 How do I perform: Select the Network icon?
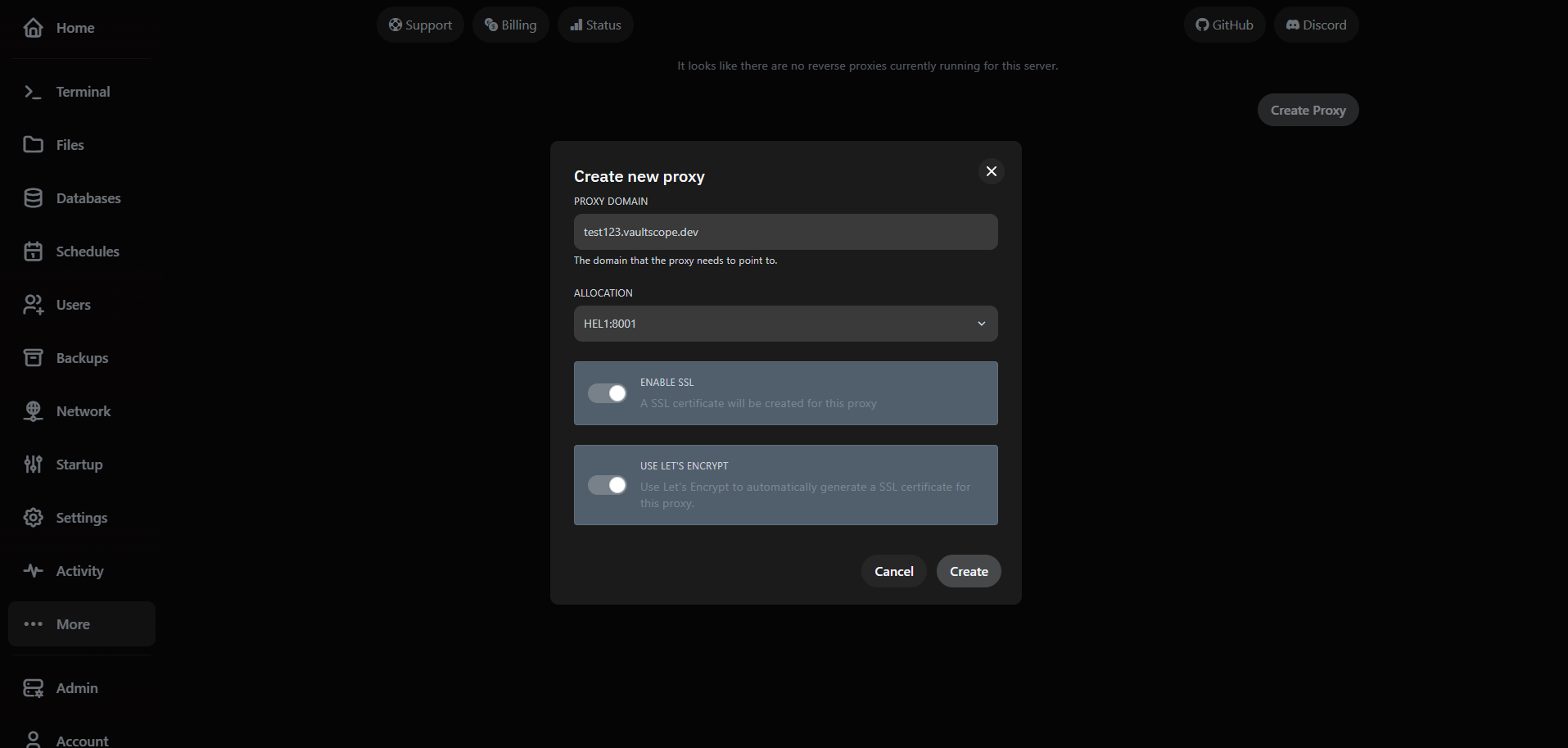(33, 410)
